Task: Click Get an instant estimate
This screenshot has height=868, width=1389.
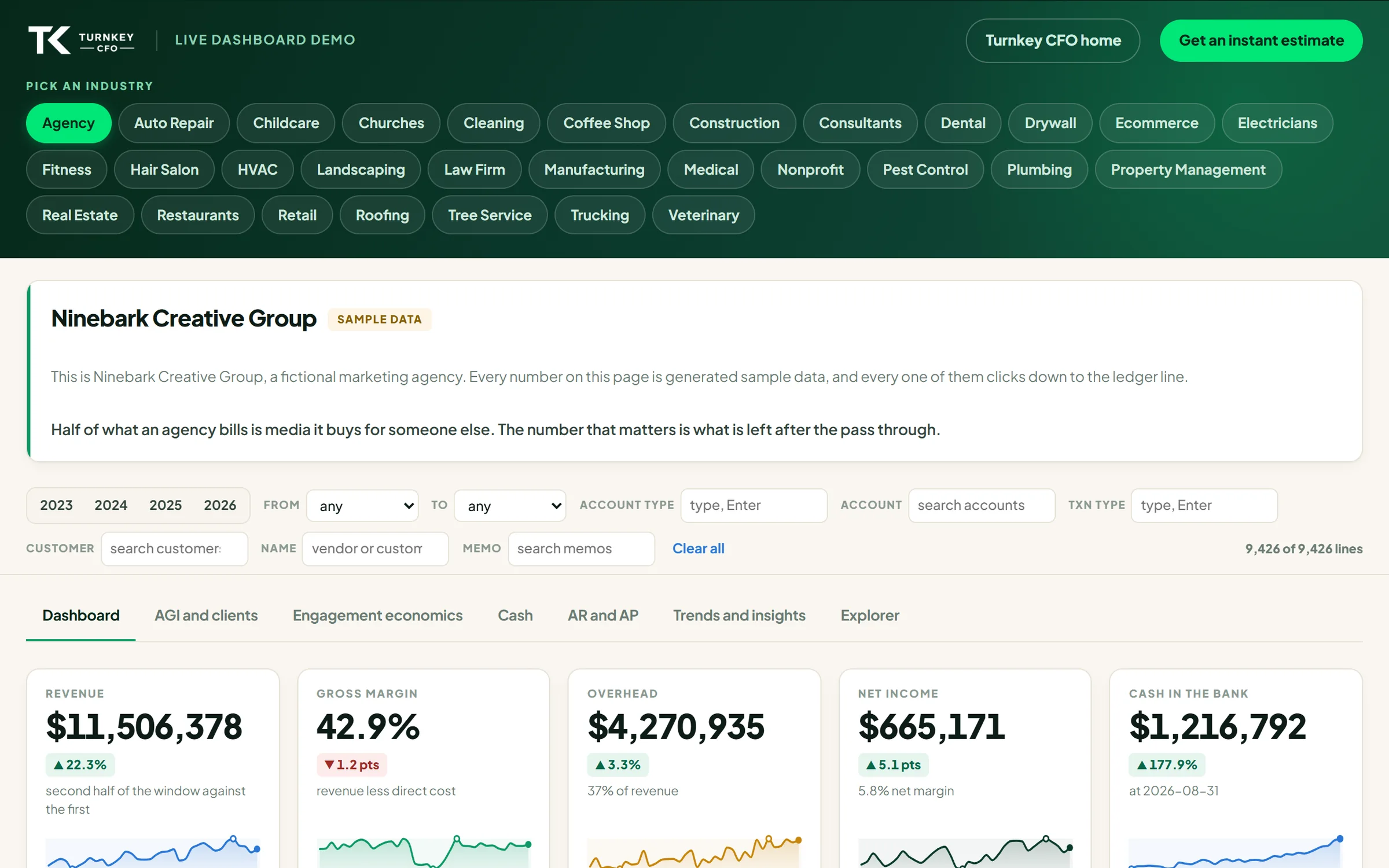Action: [x=1261, y=41]
